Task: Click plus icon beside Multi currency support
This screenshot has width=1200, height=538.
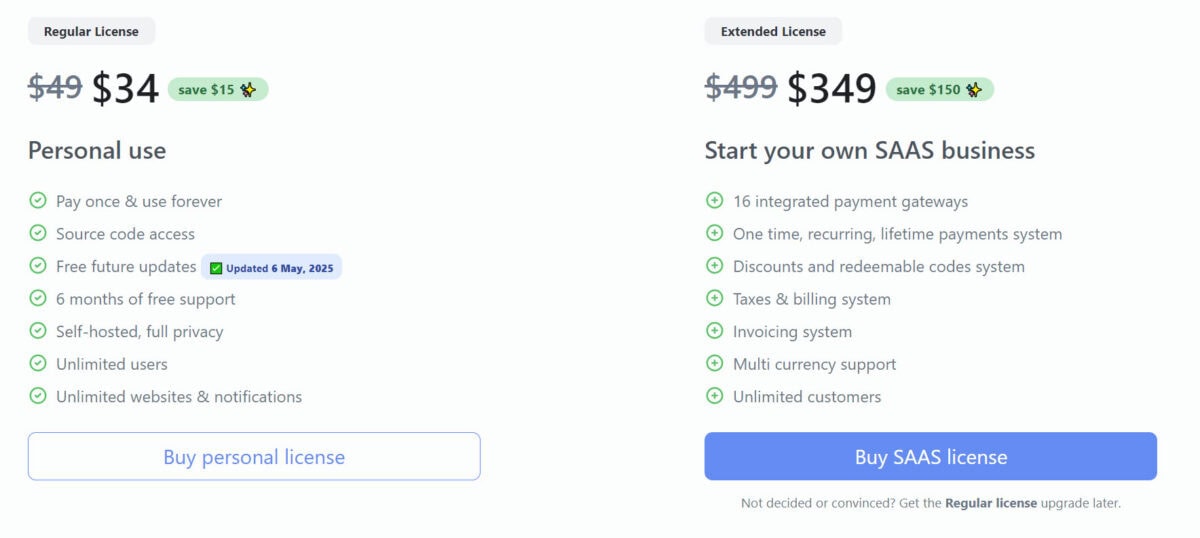Action: [x=715, y=363]
